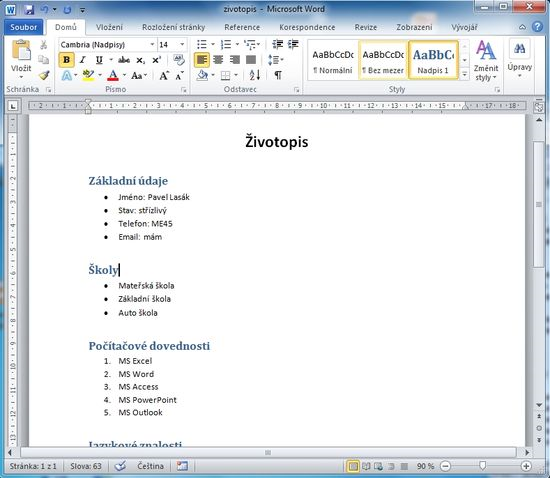Apply red font color
Screen dimensions: 550x478
coord(113,75)
